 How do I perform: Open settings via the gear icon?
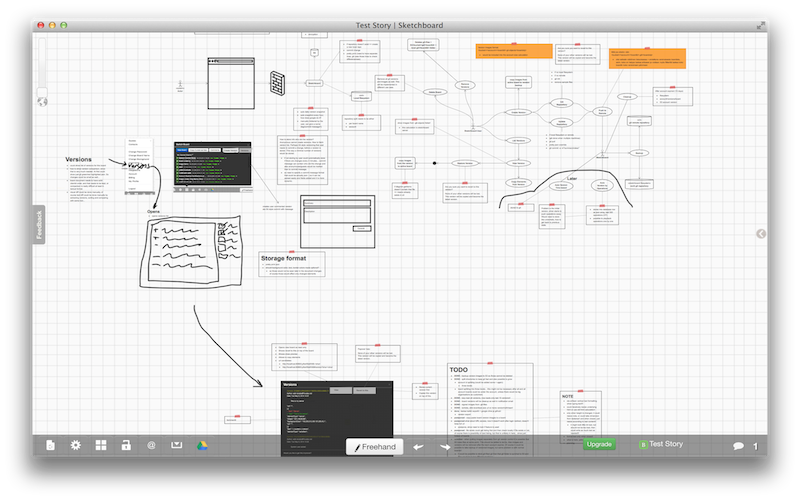pos(76,445)
